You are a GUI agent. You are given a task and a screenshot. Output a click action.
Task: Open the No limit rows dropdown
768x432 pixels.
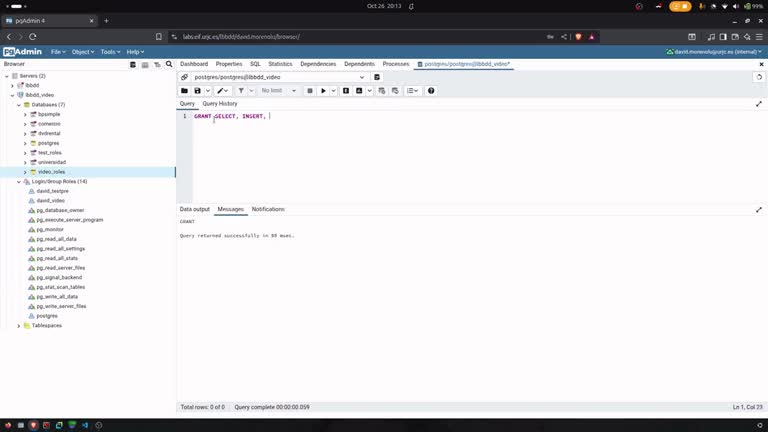tap(278, 91)
